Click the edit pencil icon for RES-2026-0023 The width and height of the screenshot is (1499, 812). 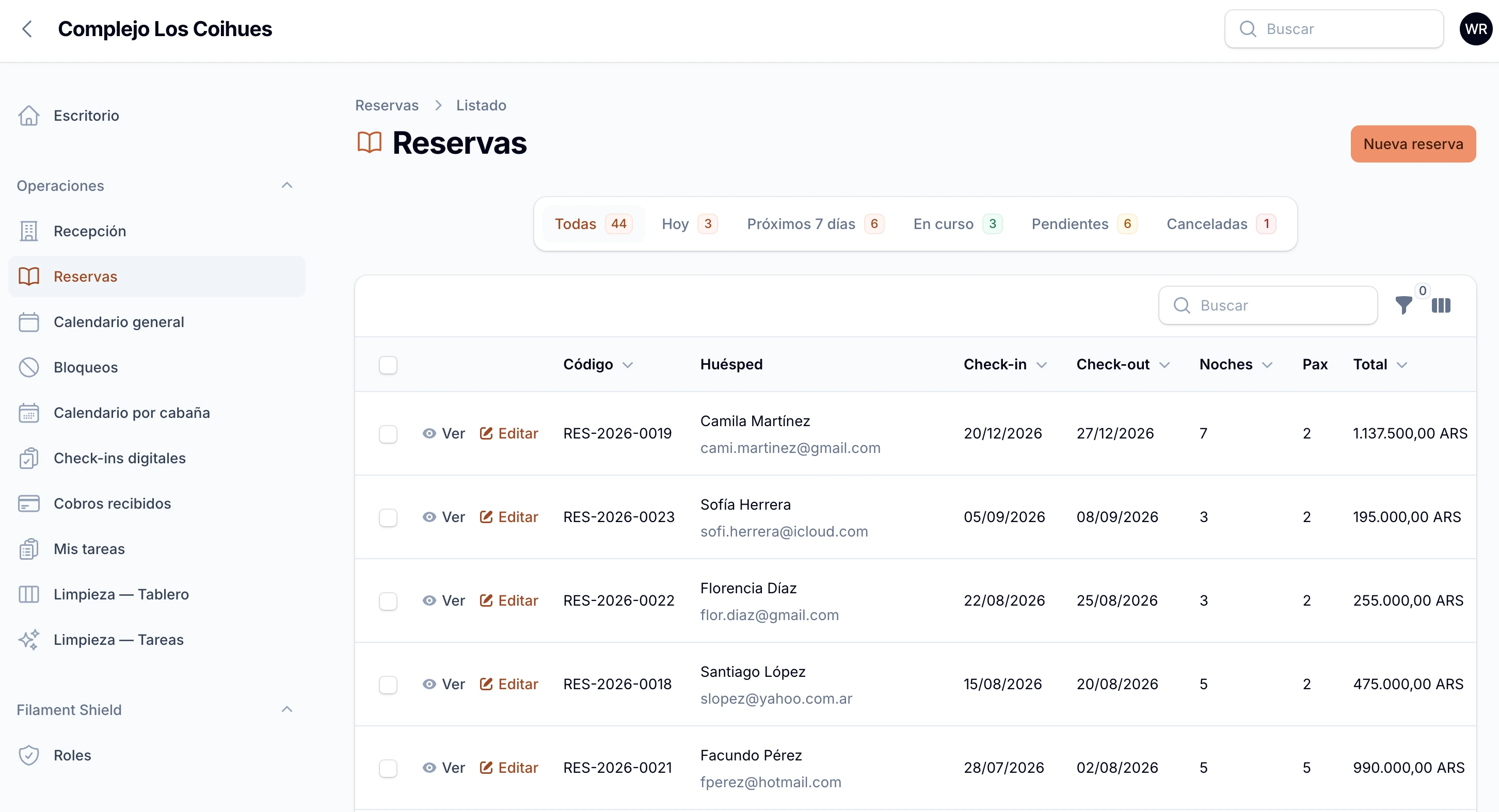click(x=486, y=517)
